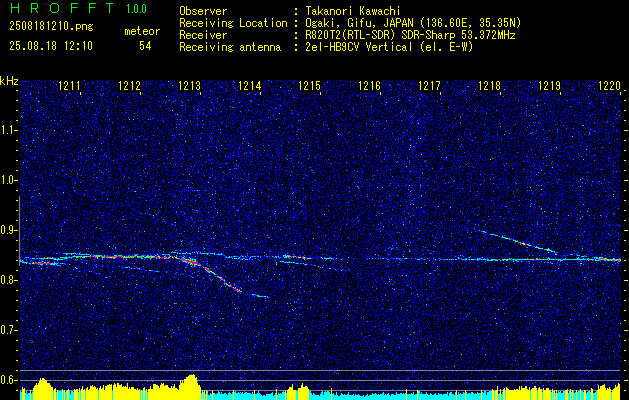
Task: Click the meteor count 54
Action: coord(145,46)
